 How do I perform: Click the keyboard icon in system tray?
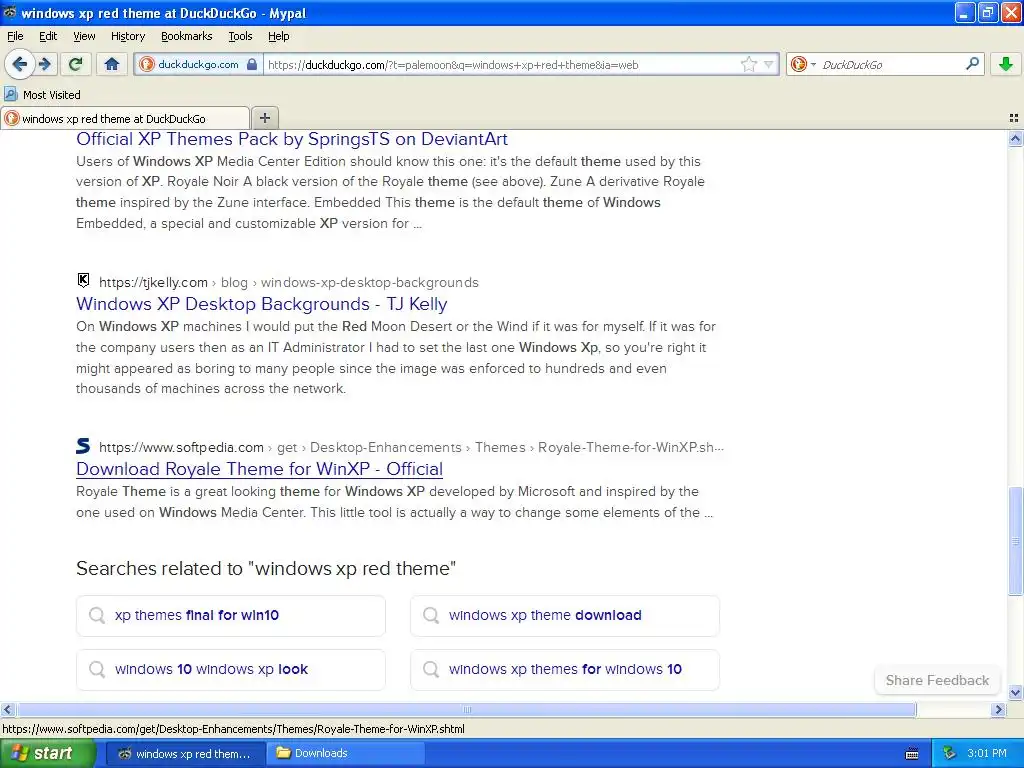[x=912, y=754]
